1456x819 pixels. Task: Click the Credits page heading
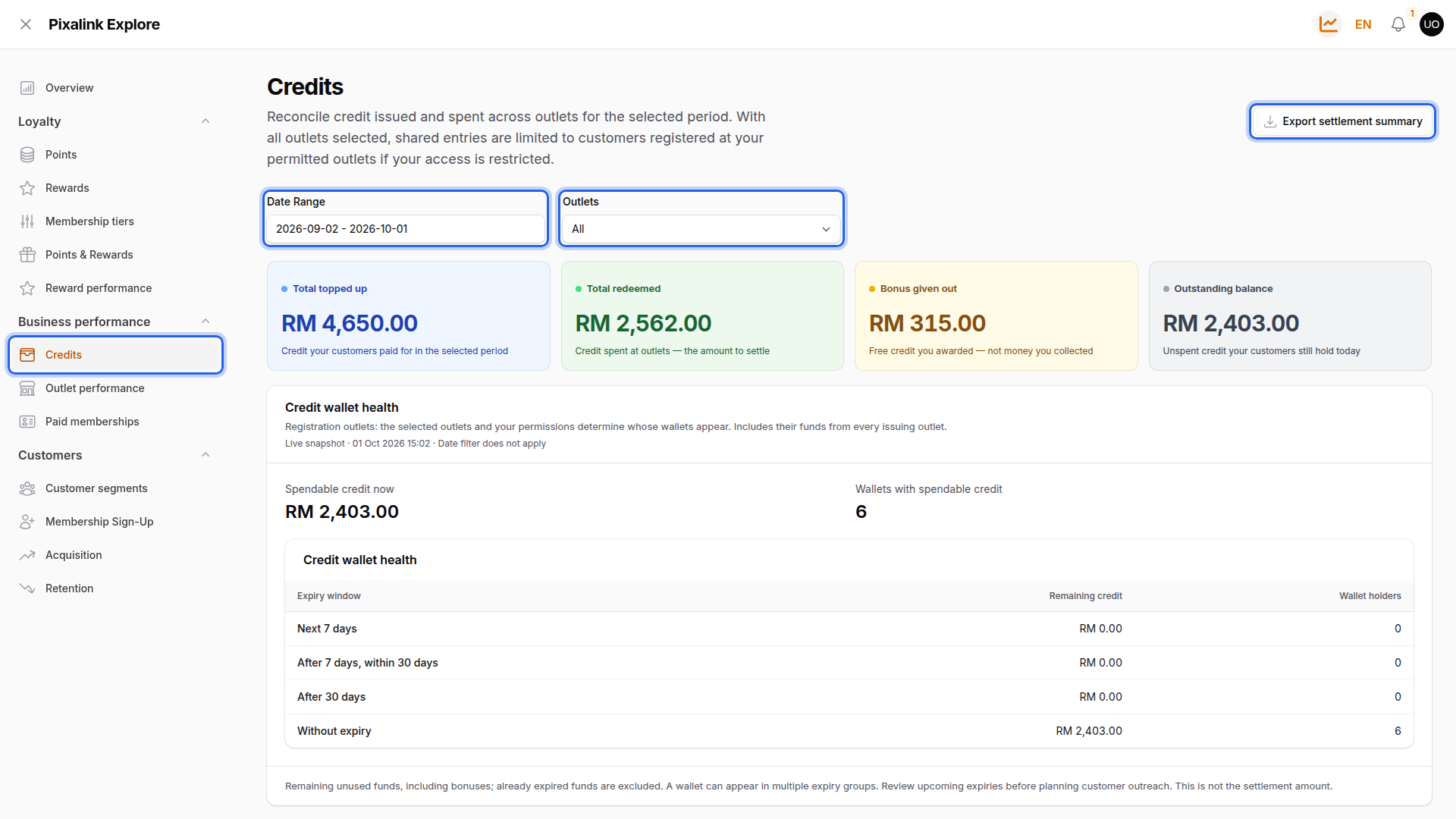(305, 87)
